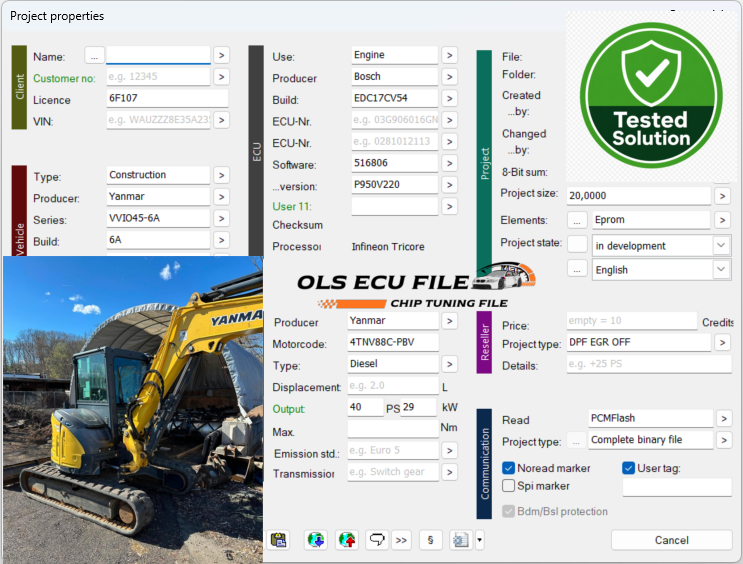Click the Cancel button

pos(671,540)
